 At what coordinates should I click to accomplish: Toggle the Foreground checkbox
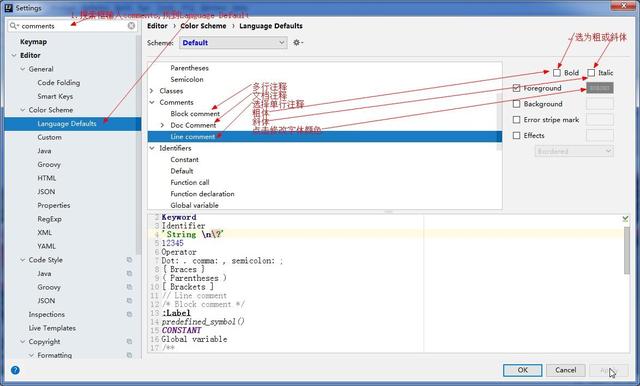pos(516,88)
